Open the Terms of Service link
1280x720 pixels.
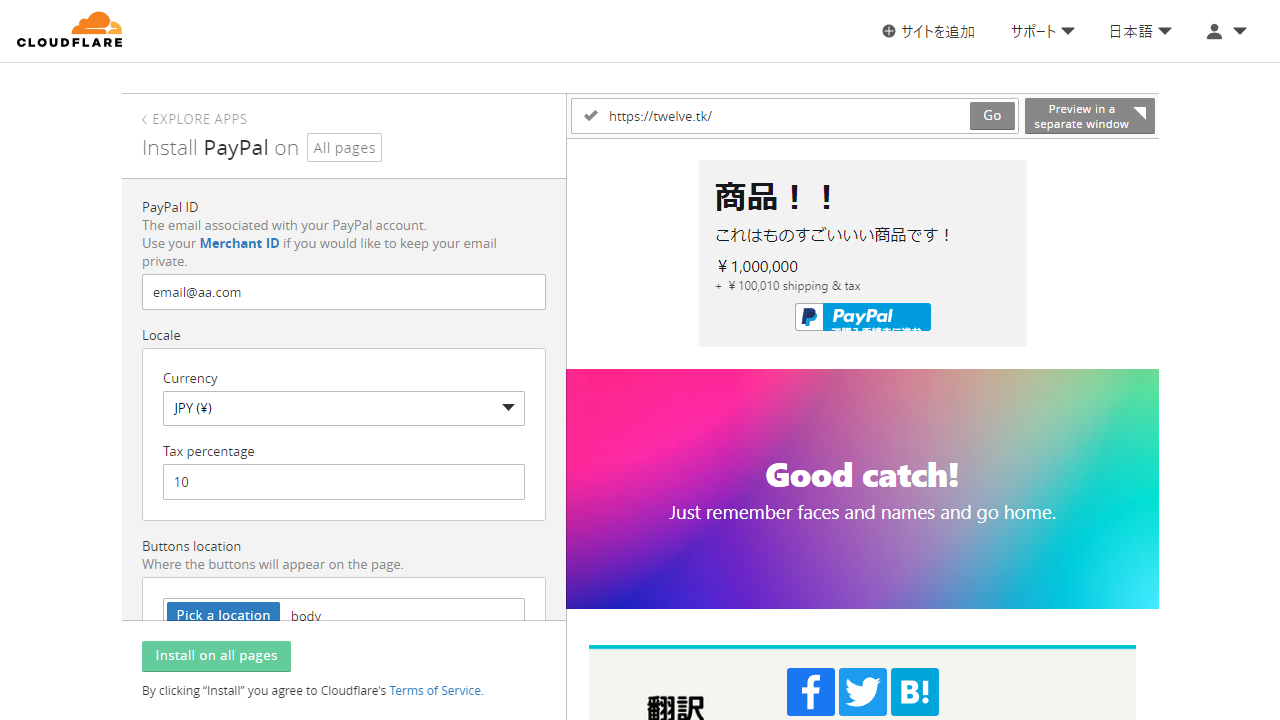pyautogui.click(x=435, y=690)
